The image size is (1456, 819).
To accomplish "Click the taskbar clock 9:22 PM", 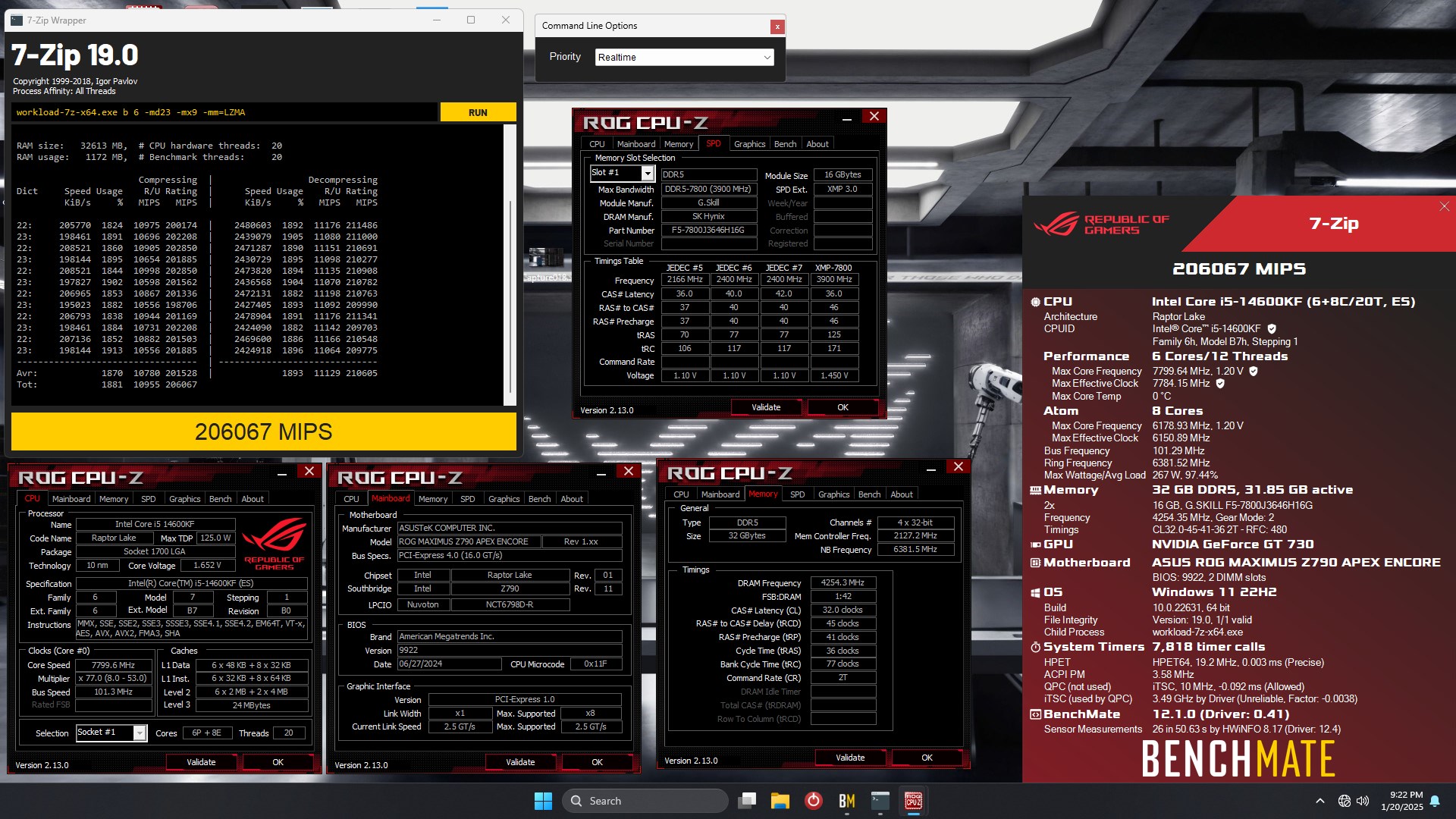I will [1402, 801].
